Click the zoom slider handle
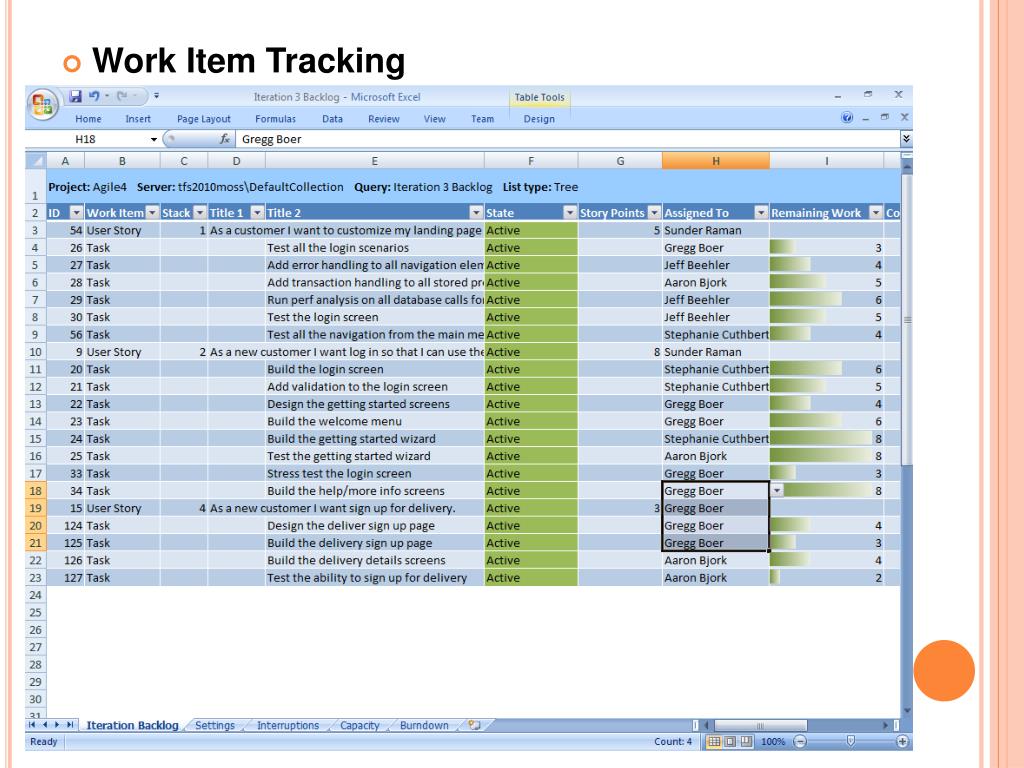The image size is (1024, 768). 850,741
